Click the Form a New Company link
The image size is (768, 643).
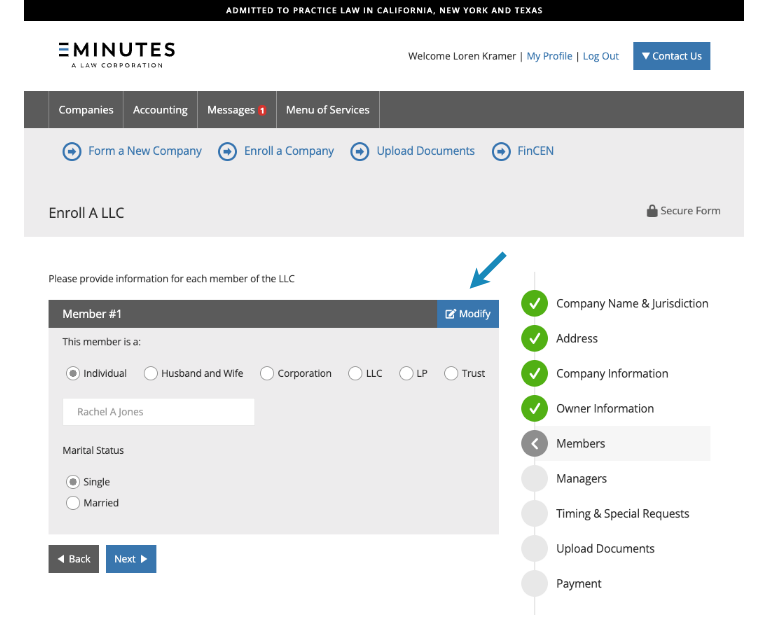(145, 151)
